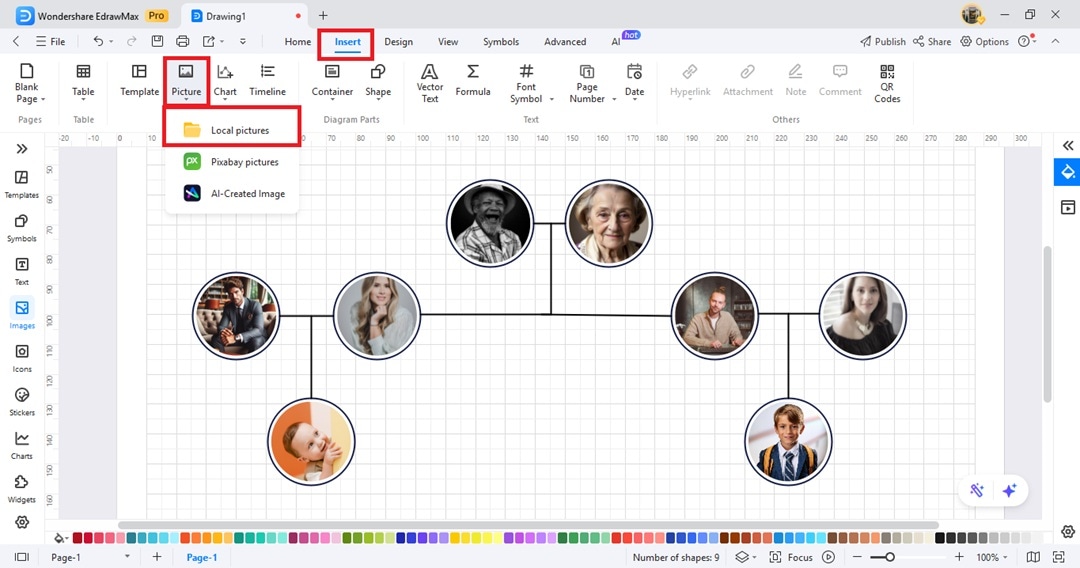Start presentation play button in status bar
The image size is (1080, 568).
[x=829, y=557]
